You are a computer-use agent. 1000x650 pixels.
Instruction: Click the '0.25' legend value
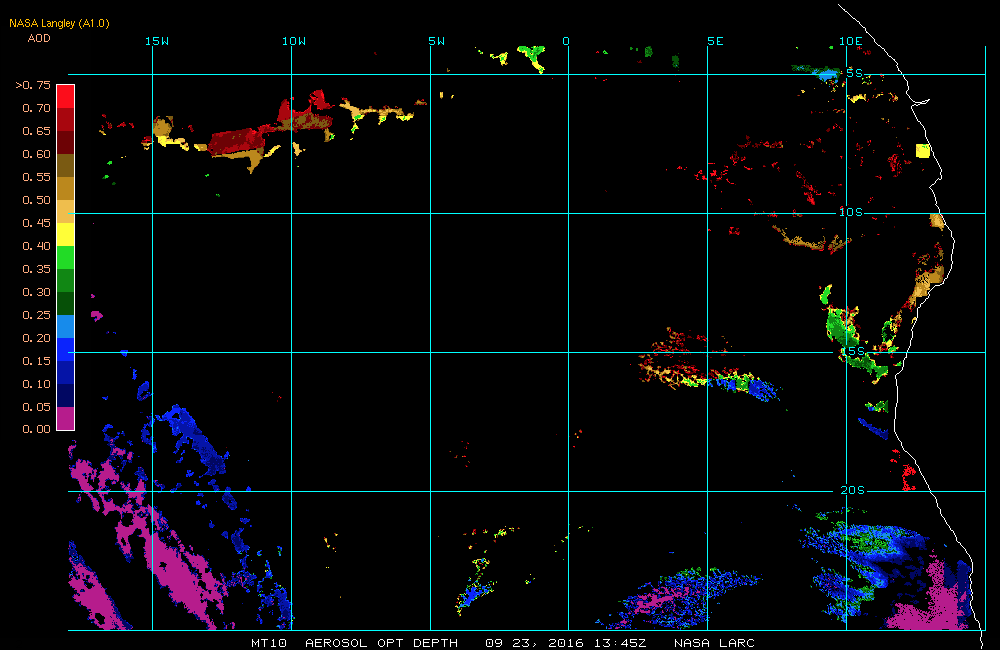(36, 315)
